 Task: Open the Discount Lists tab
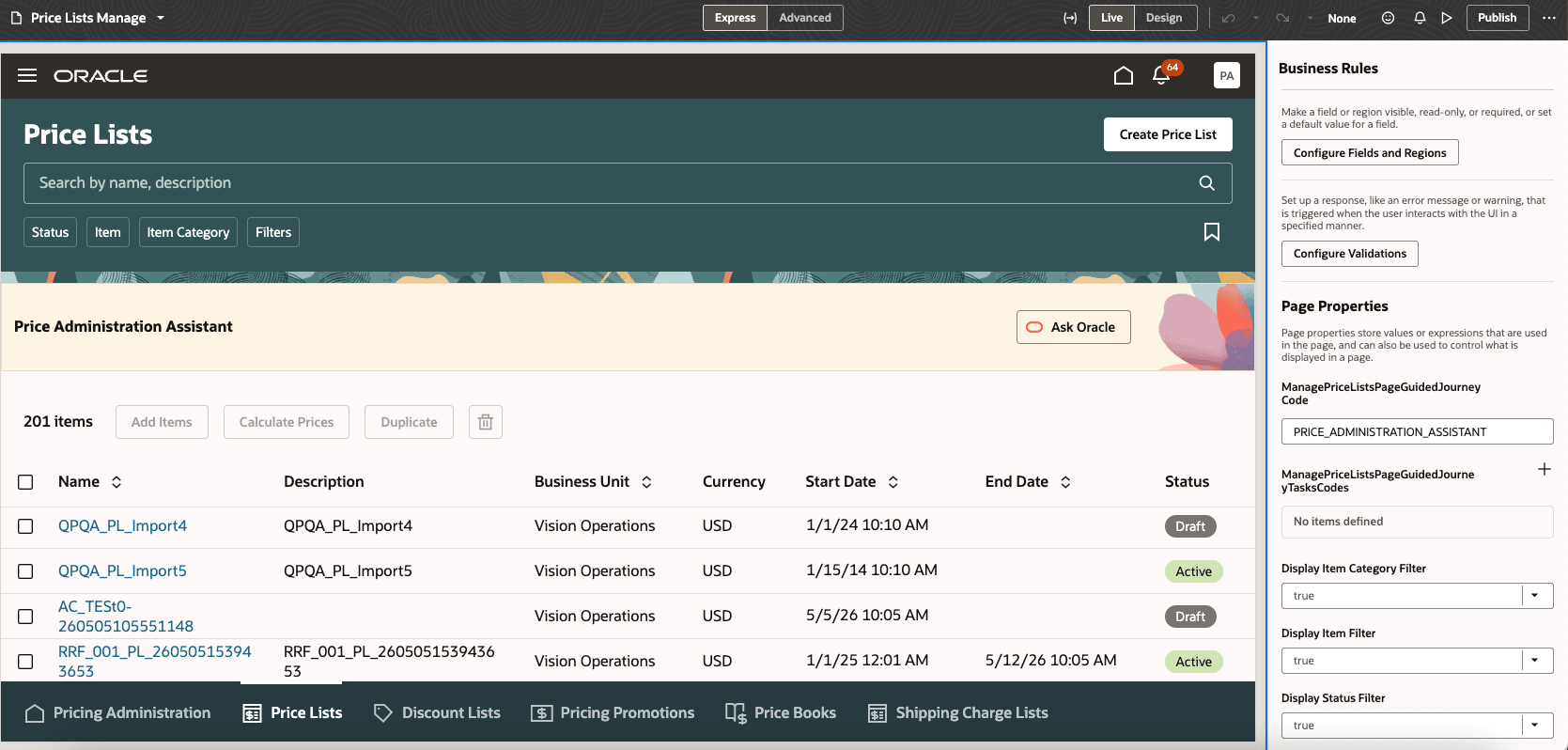coord(437,713)
